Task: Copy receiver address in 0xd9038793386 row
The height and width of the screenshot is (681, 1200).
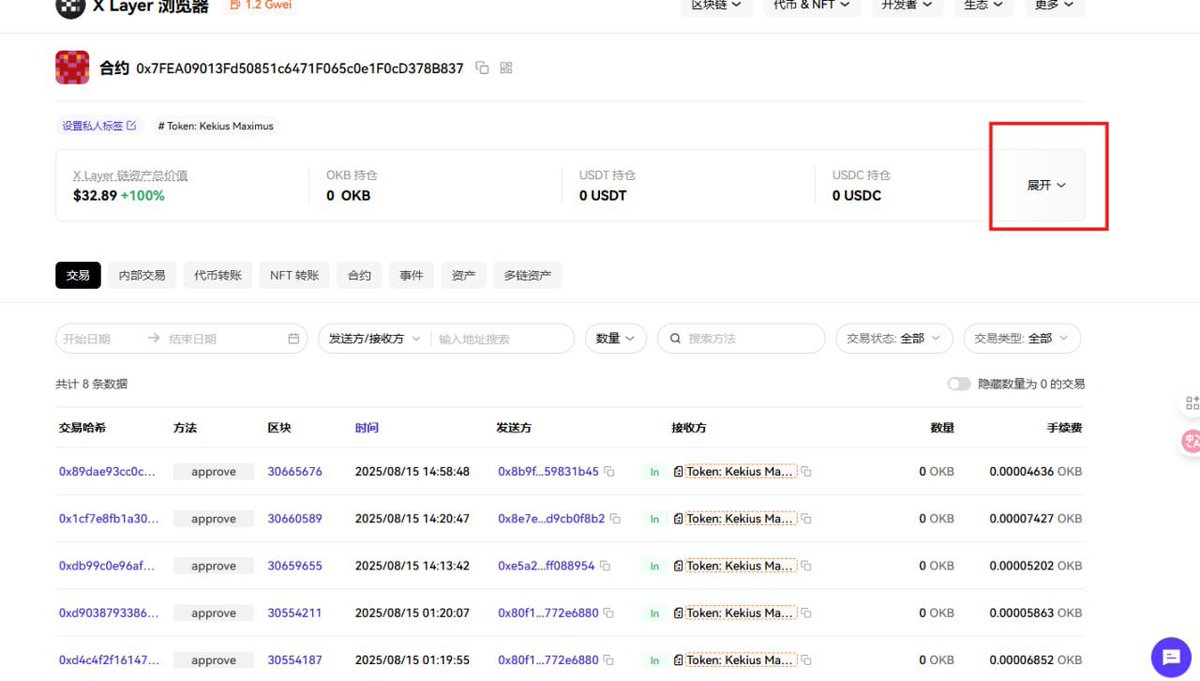Action: coord(806,613)
